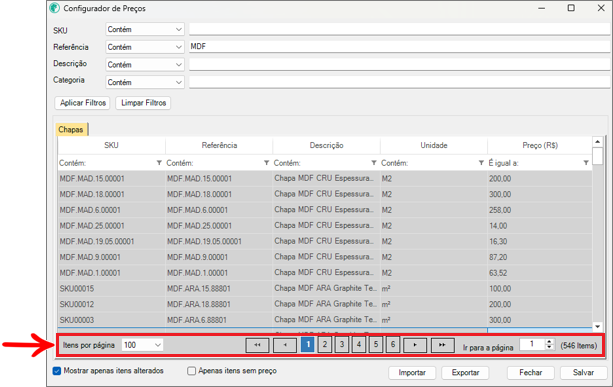Focus the Categoria filter text field
Screen dimensions: 613x387
coord(400,82)
